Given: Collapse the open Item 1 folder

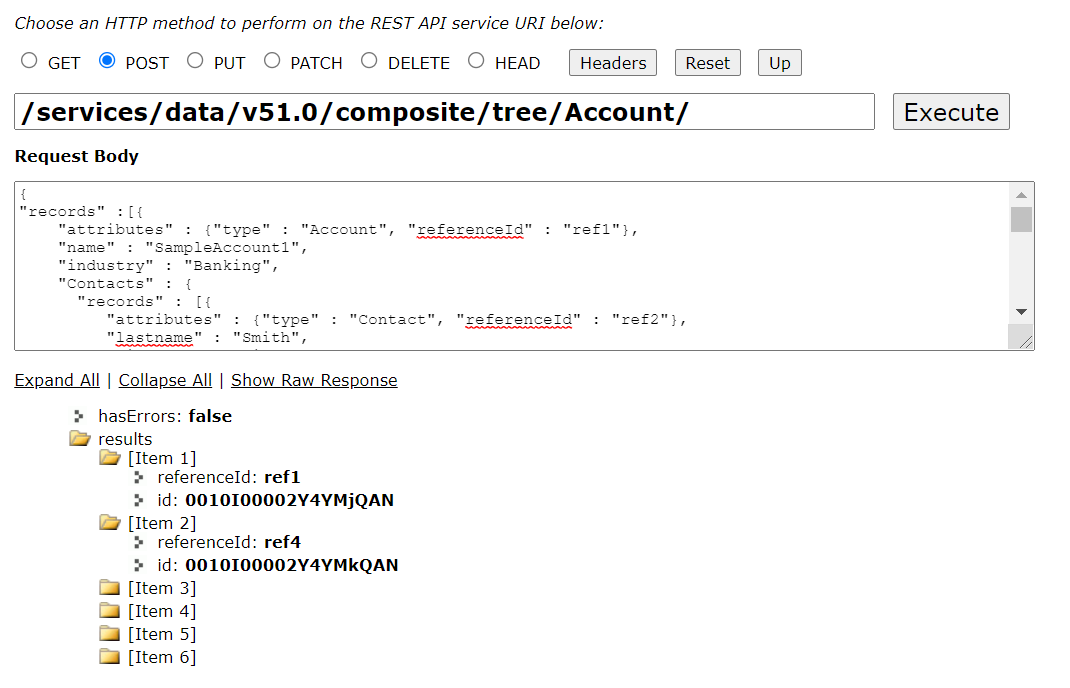Looking at the screenshot, I should 110,457.
